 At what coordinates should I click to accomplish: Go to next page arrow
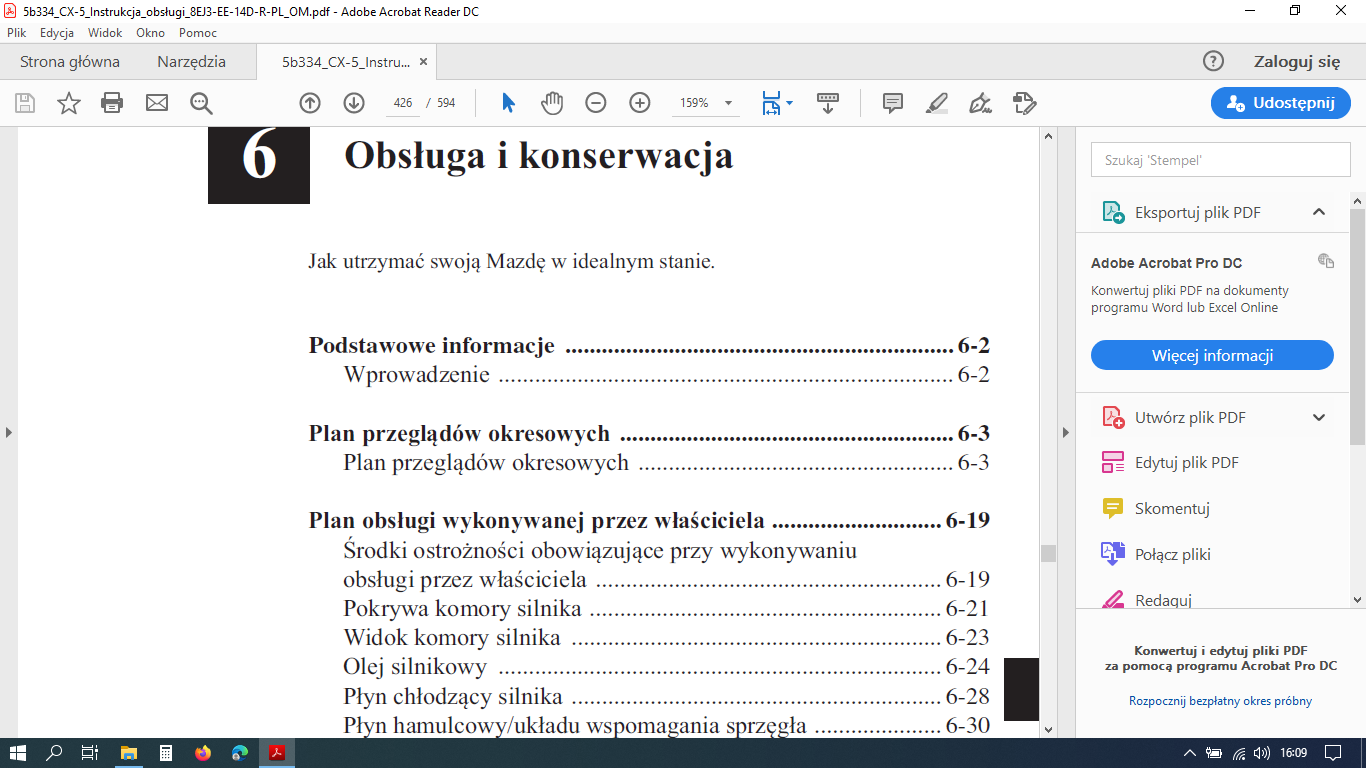(x=354, y=103)
